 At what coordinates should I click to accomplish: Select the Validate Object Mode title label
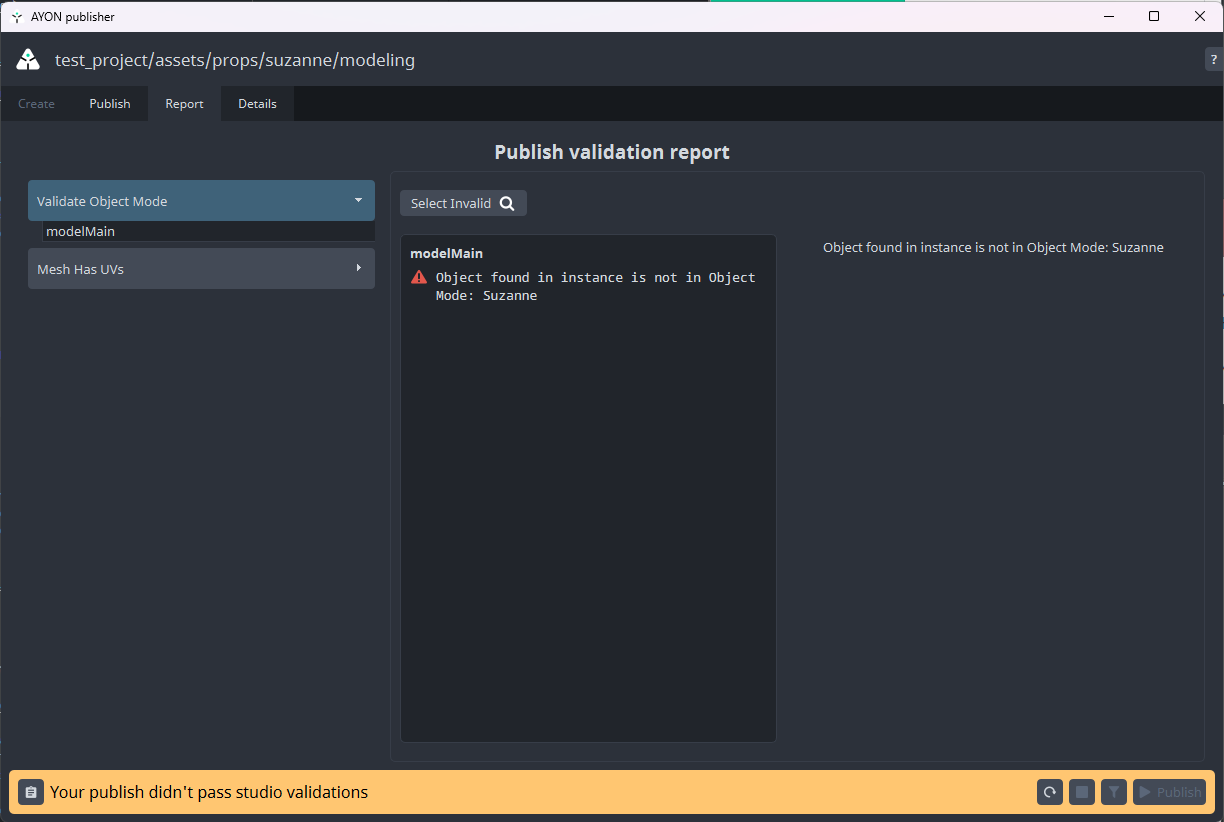click(102, 201)
